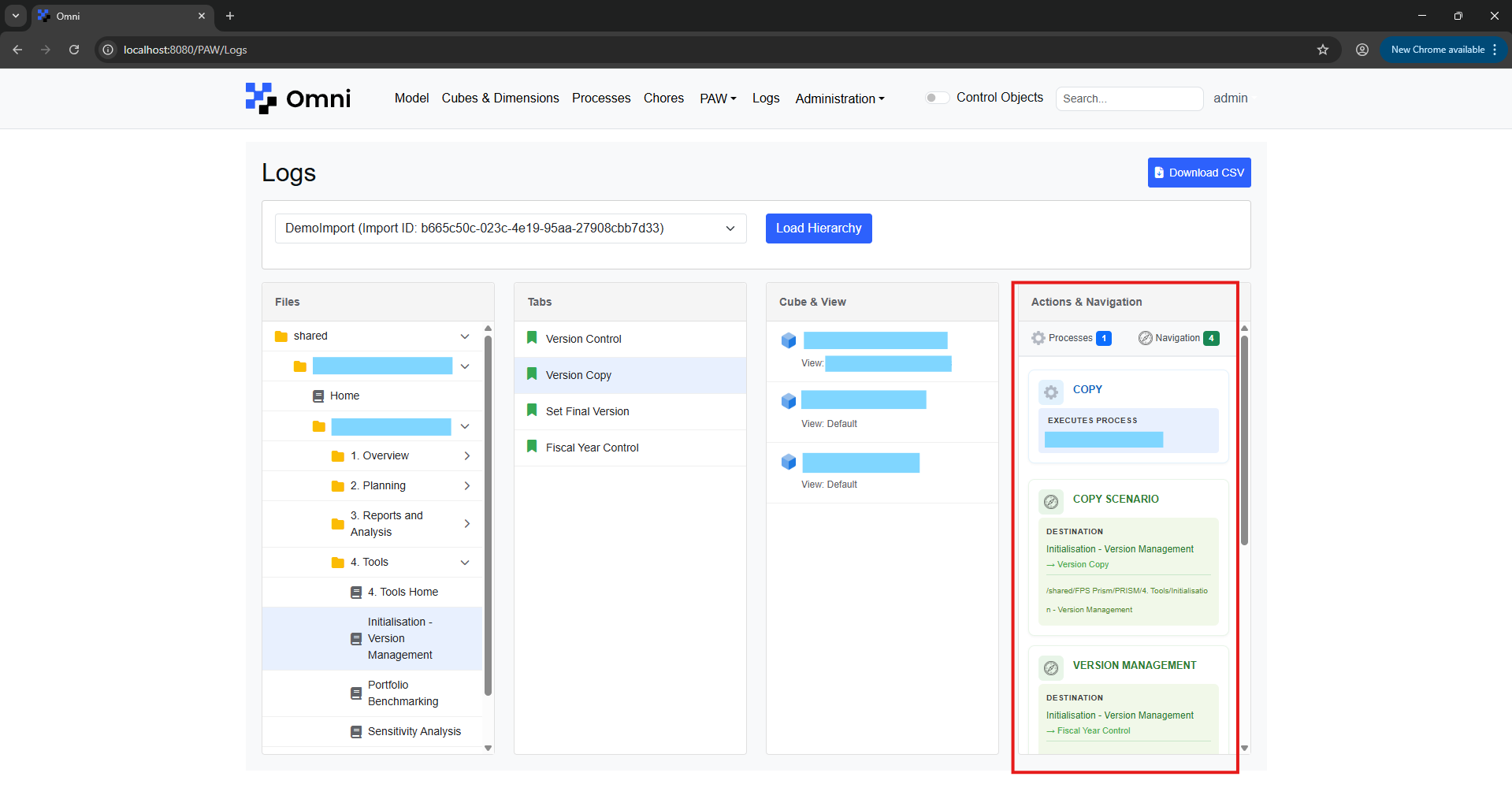The image size is (1512, 810).
Task: Click the Omni logo icon
Action: (x=261, y=98)
